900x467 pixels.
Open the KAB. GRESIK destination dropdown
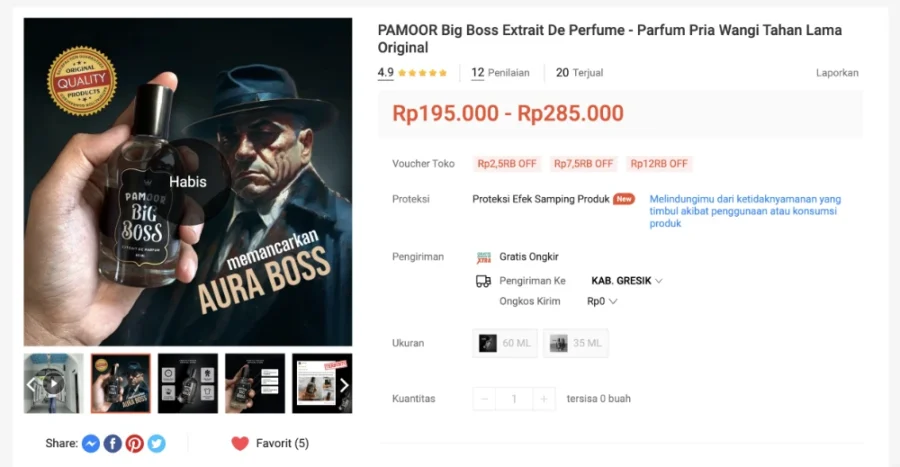(x=627, y=281)
